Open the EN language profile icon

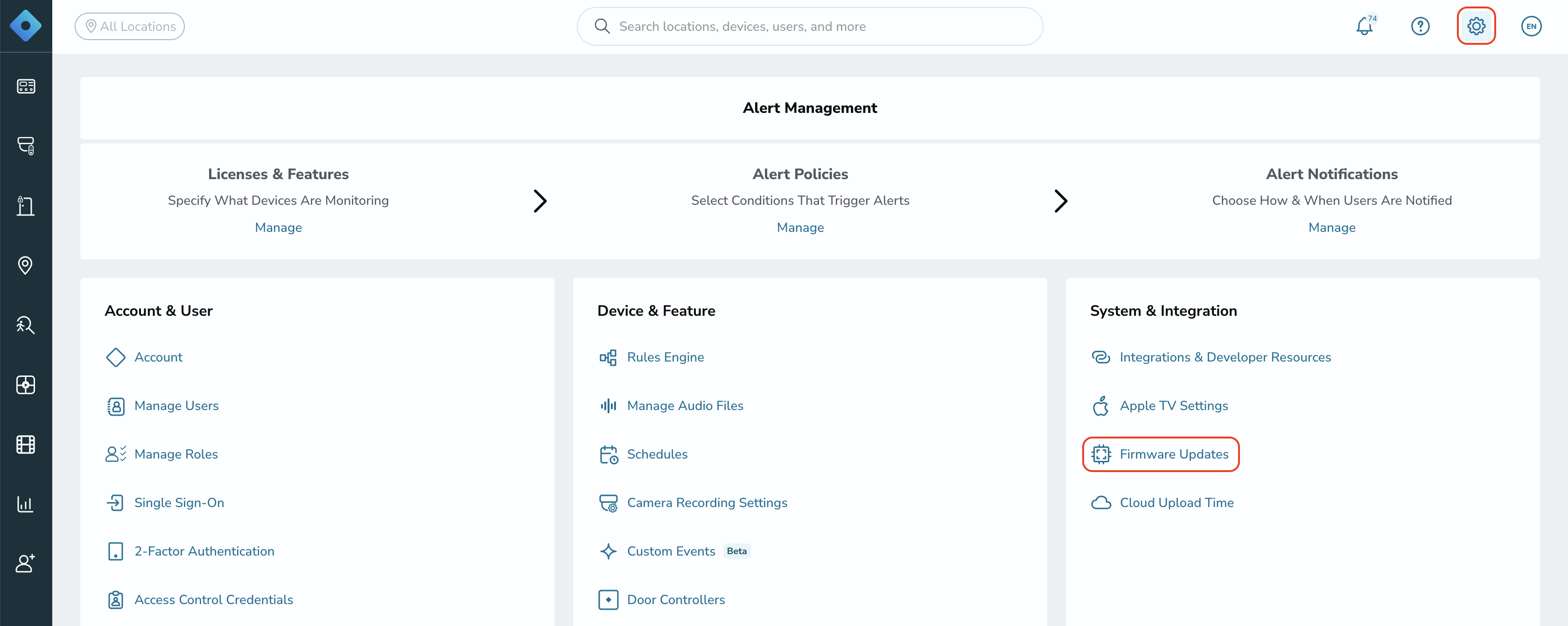pos(1531,26)
